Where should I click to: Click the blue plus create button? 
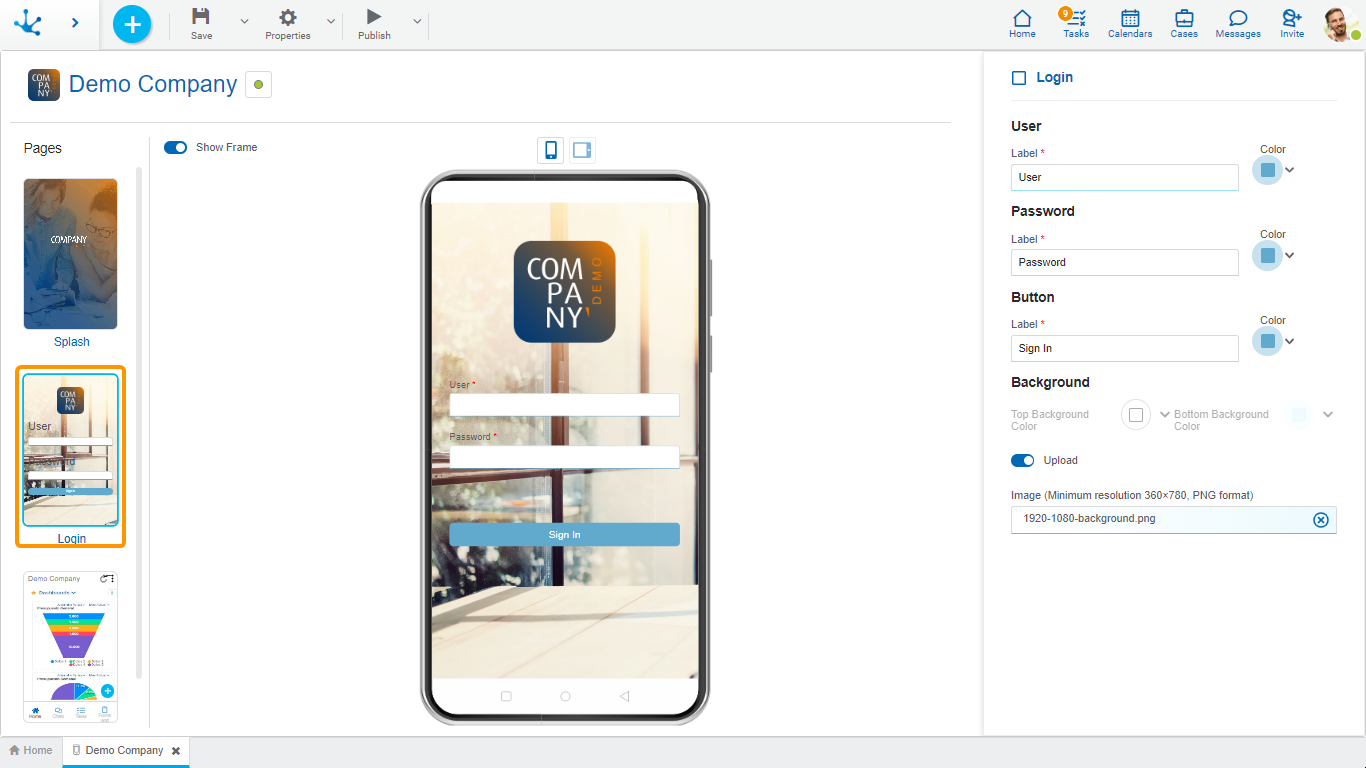132,24
